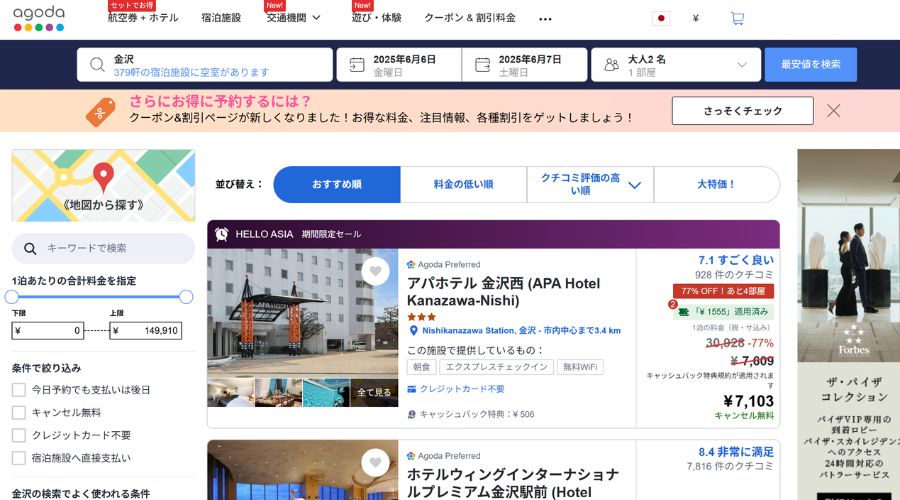Click the ¥7,103 price
Screen dimensions: 900x500
coord(748,401)
